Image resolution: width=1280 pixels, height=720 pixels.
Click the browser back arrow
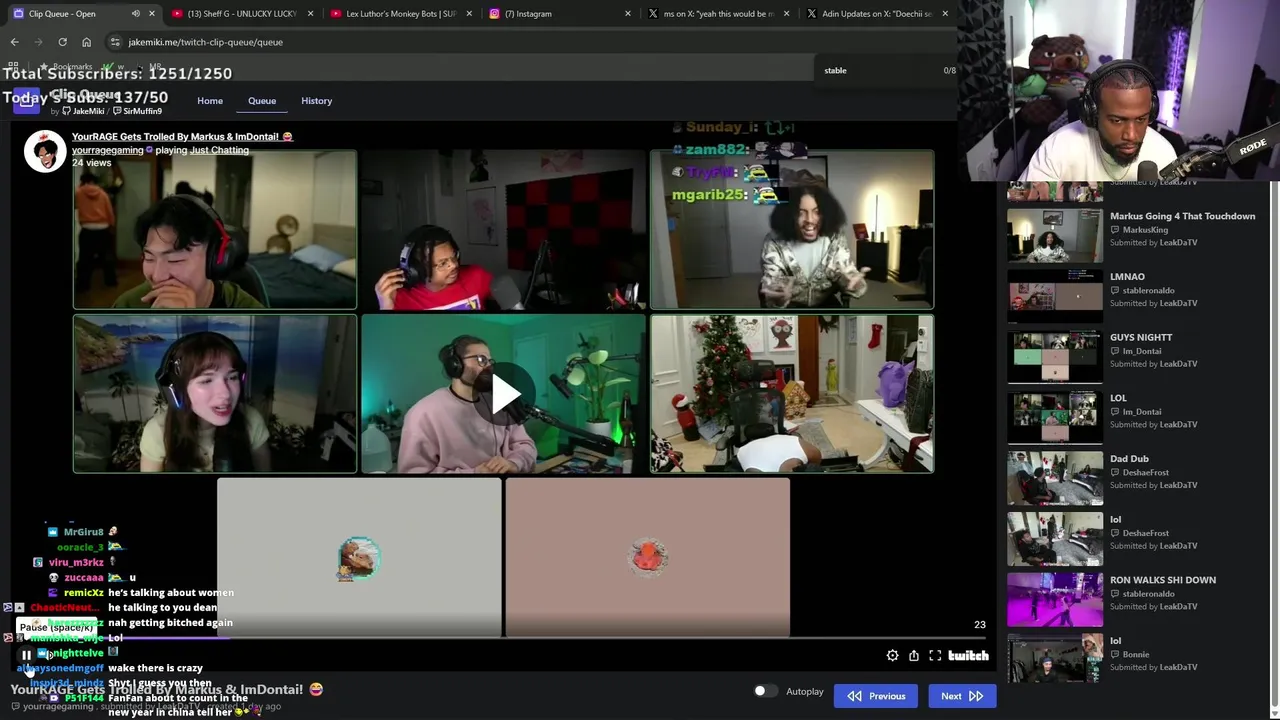14,42
